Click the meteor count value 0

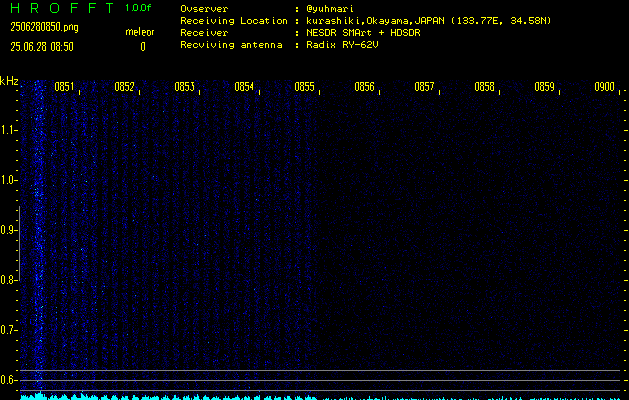pos(143,47)
